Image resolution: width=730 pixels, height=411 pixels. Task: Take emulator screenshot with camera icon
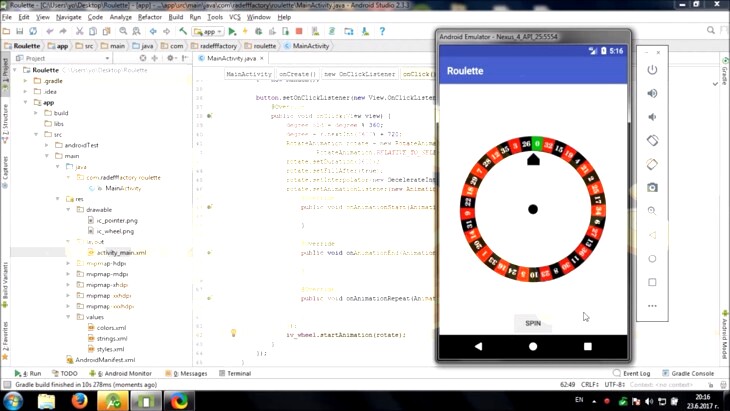tap(652, 187)
